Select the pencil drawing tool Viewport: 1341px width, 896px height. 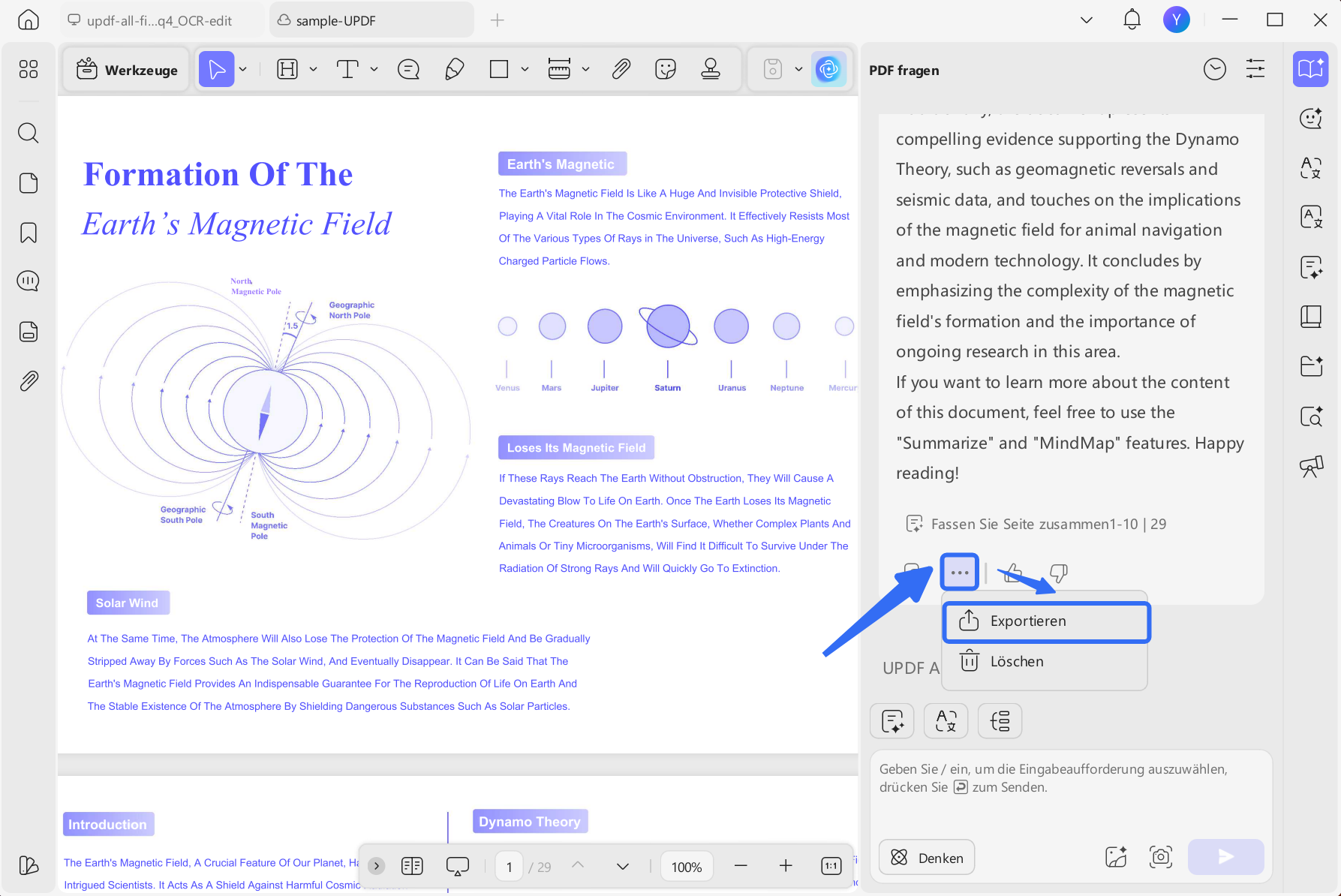click(454, 70)
